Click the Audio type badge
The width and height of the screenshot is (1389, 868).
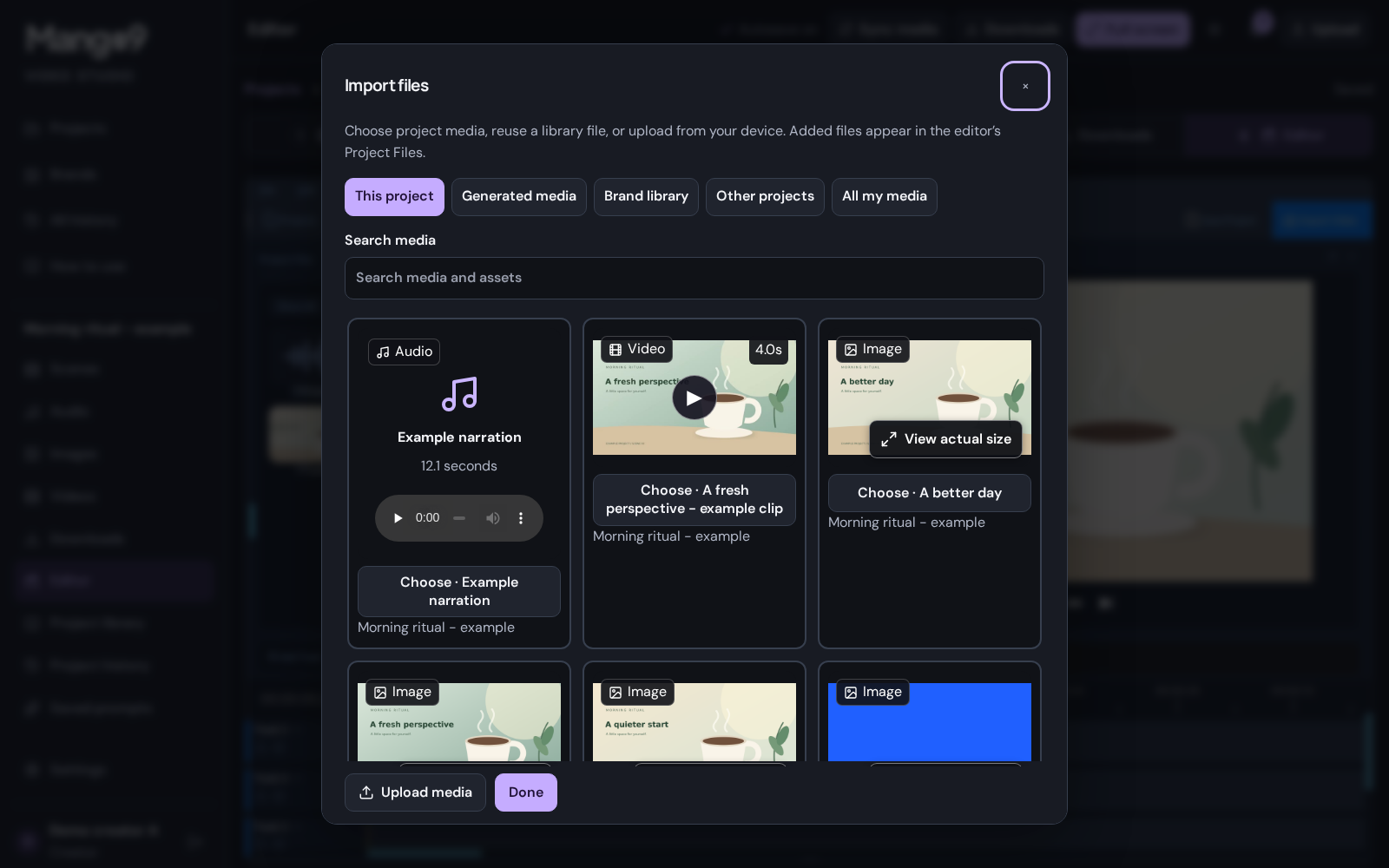coord(405,352)
